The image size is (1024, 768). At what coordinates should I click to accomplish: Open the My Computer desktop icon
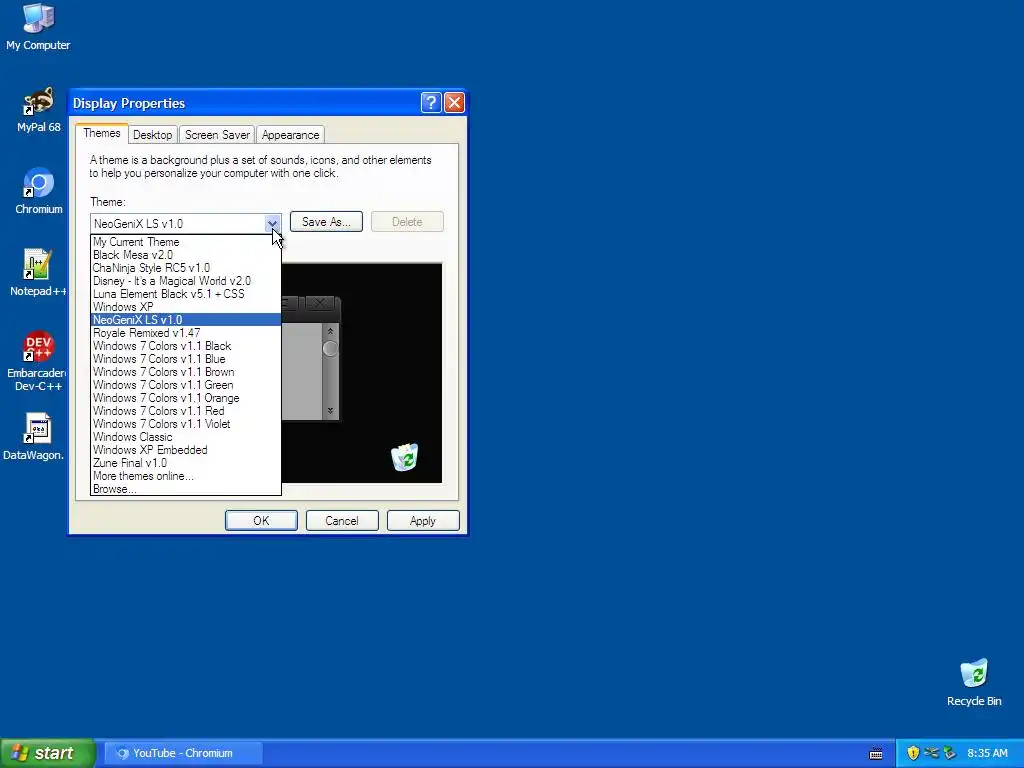click(38, 27)
